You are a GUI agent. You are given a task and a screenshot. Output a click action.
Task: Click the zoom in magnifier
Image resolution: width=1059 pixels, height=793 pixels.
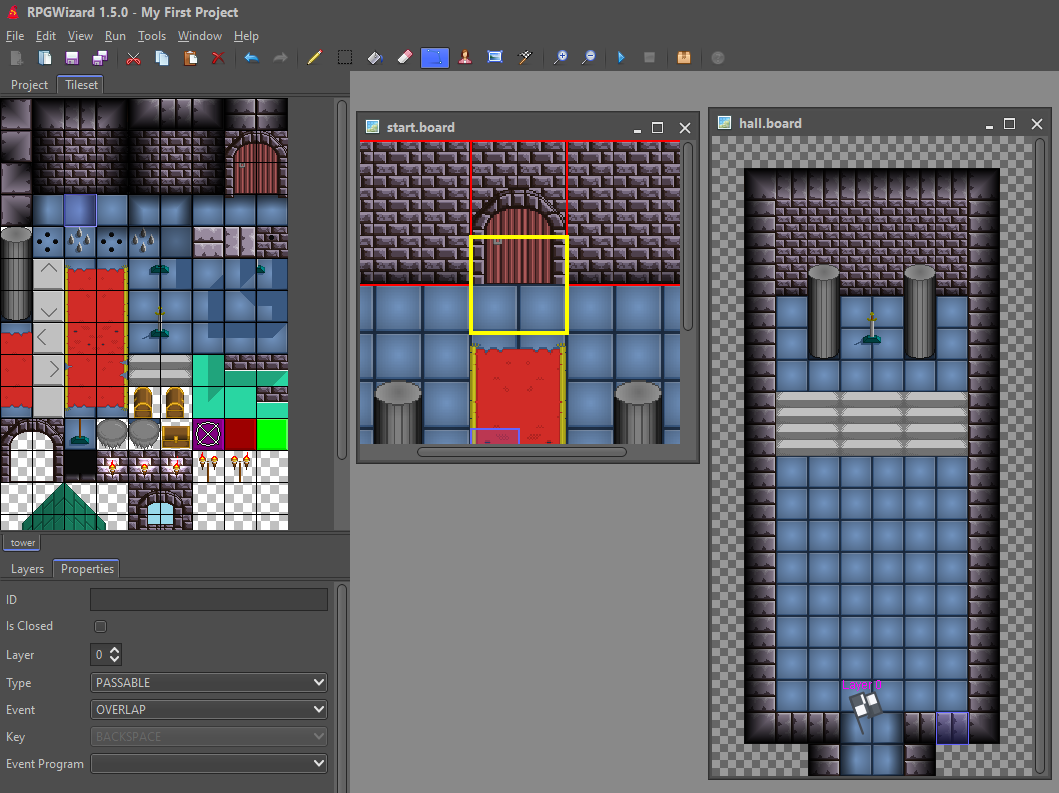point(561,58)
